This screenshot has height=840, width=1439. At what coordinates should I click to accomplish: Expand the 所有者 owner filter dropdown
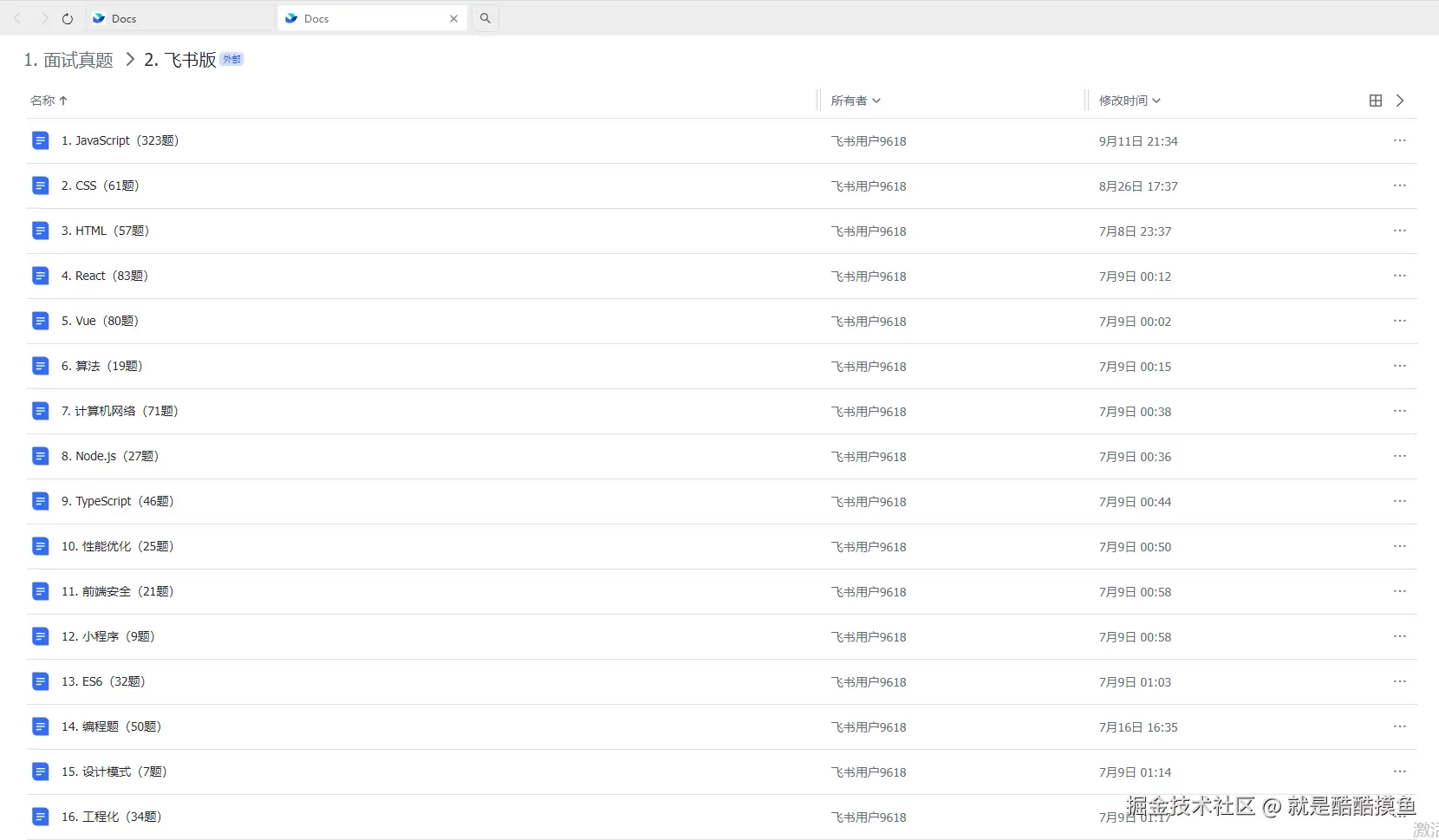point(855,101)
